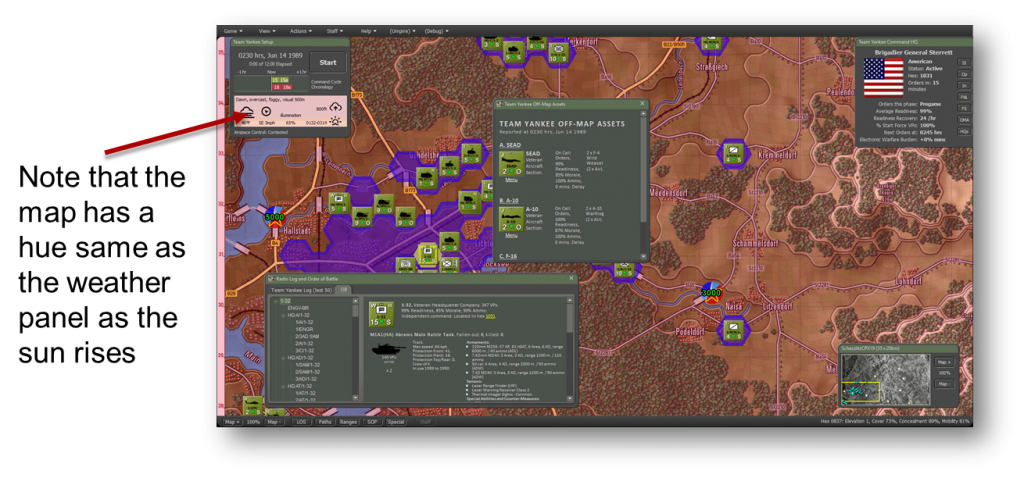Collapse the HQ A/1-32 tree node
Viewport: 1024px width, 478px height.
pyautogui.click(x=283, y=315)
